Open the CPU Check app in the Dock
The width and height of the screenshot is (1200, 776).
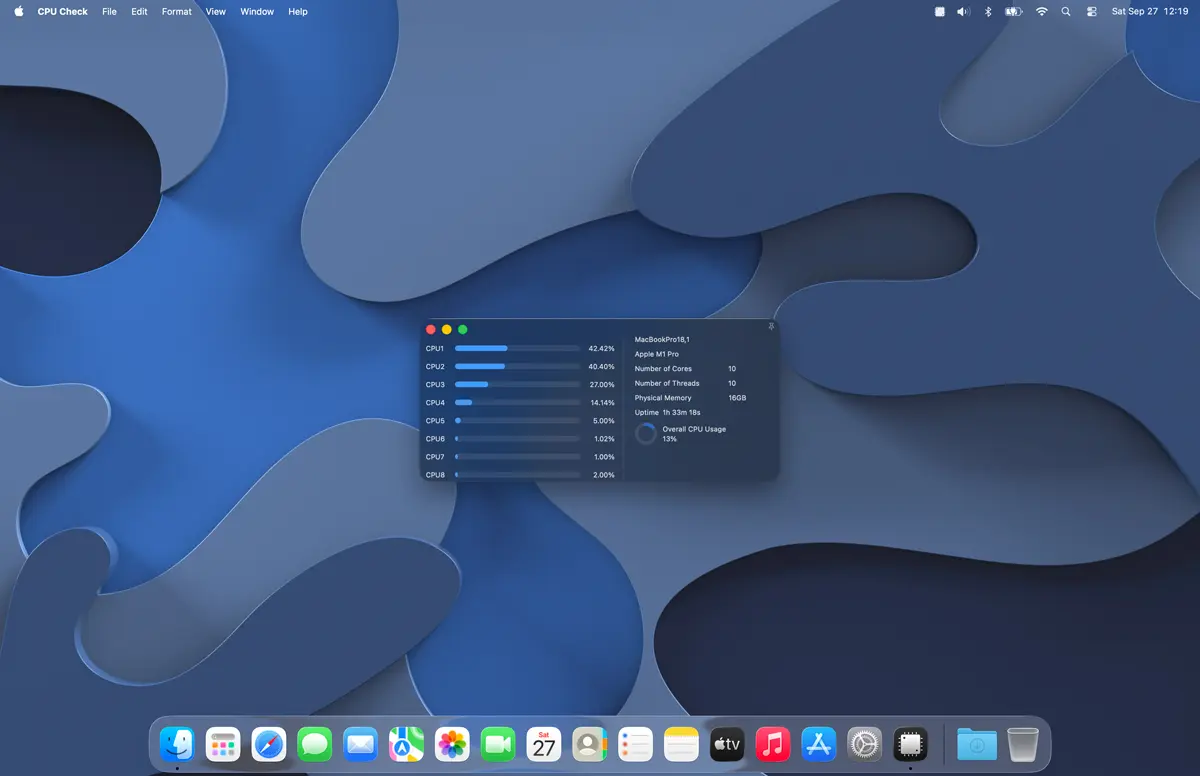[910, 744]
